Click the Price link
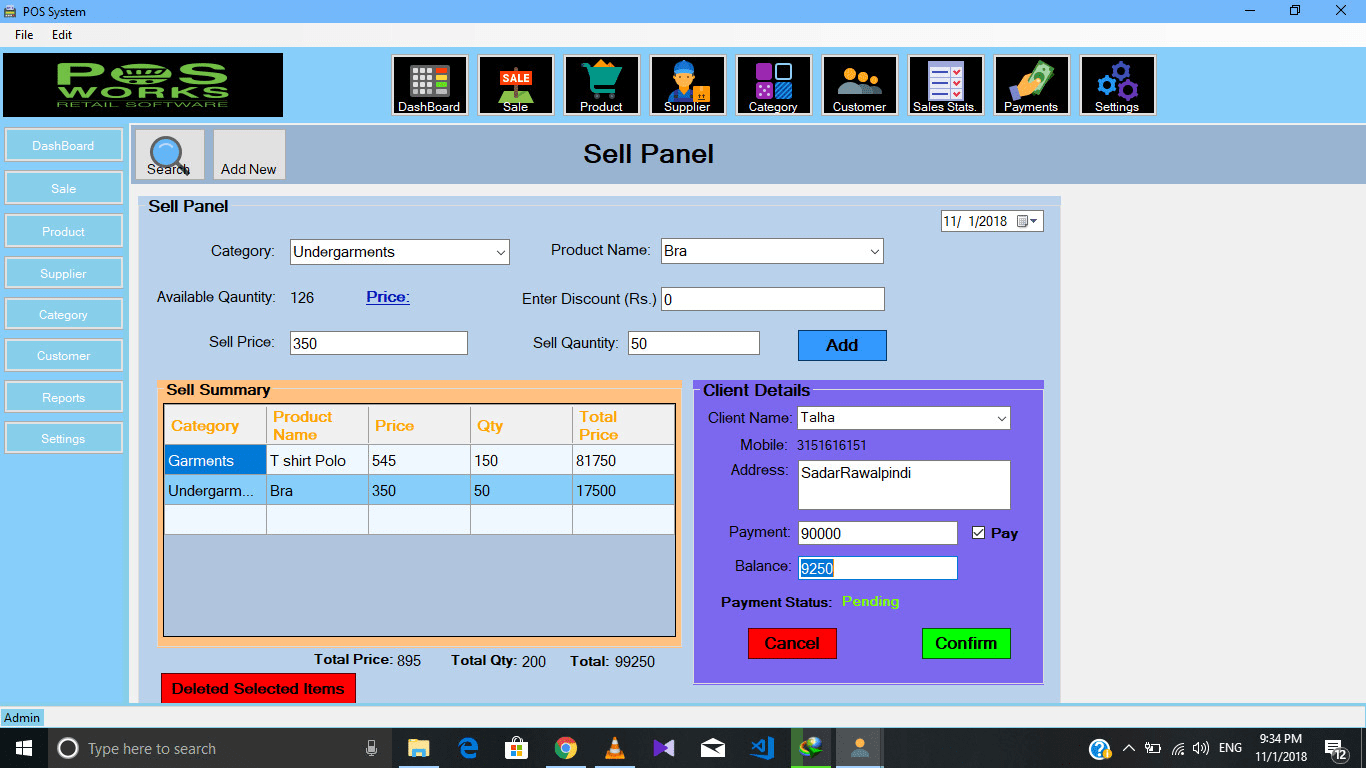The height and width of the screenshot is (768, 1366). coord(388,297)
